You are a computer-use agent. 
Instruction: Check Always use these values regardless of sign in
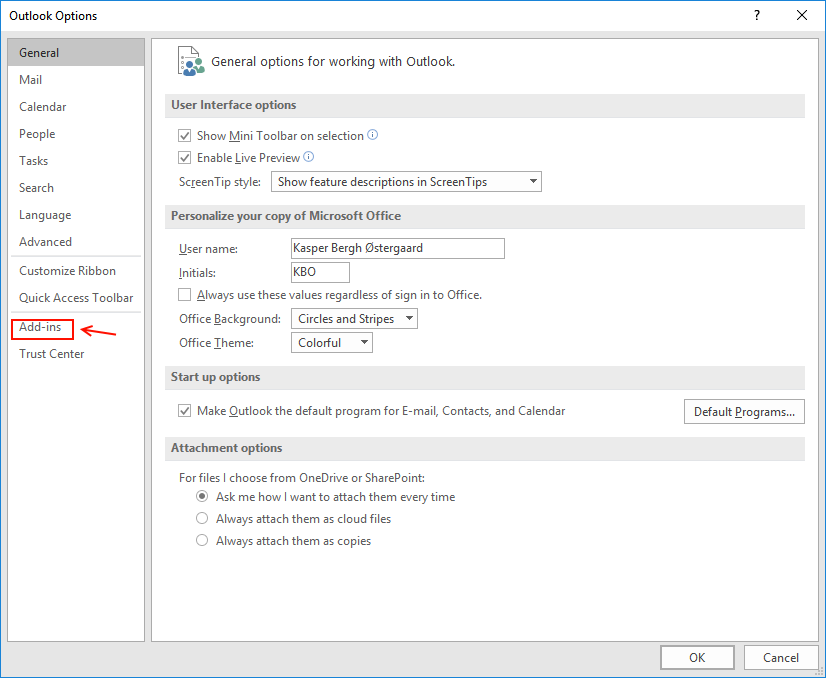pyautogui.click(x=184, y=294)
